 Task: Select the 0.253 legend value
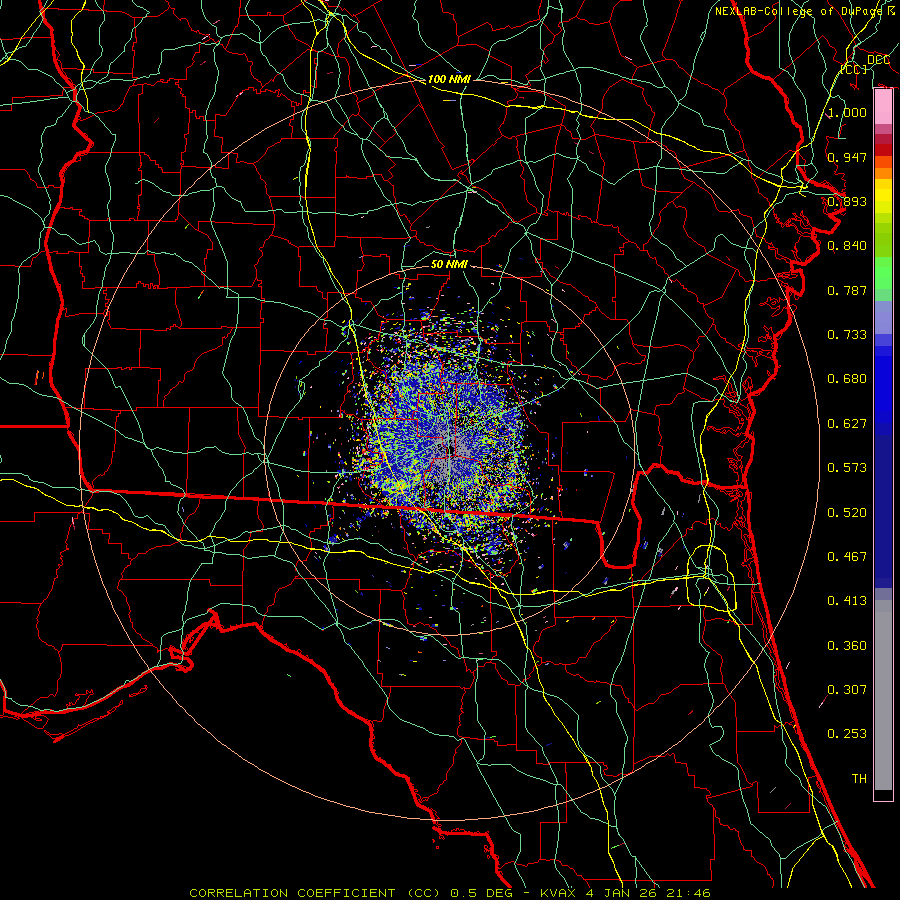pos(847,734)
